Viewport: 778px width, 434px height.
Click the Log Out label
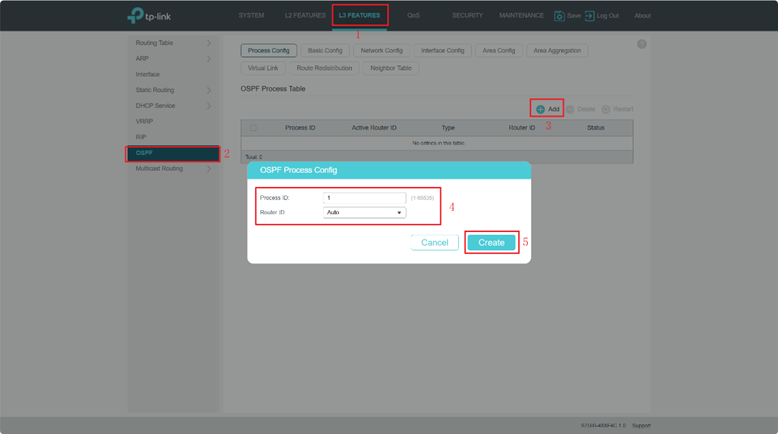point(608,16)
